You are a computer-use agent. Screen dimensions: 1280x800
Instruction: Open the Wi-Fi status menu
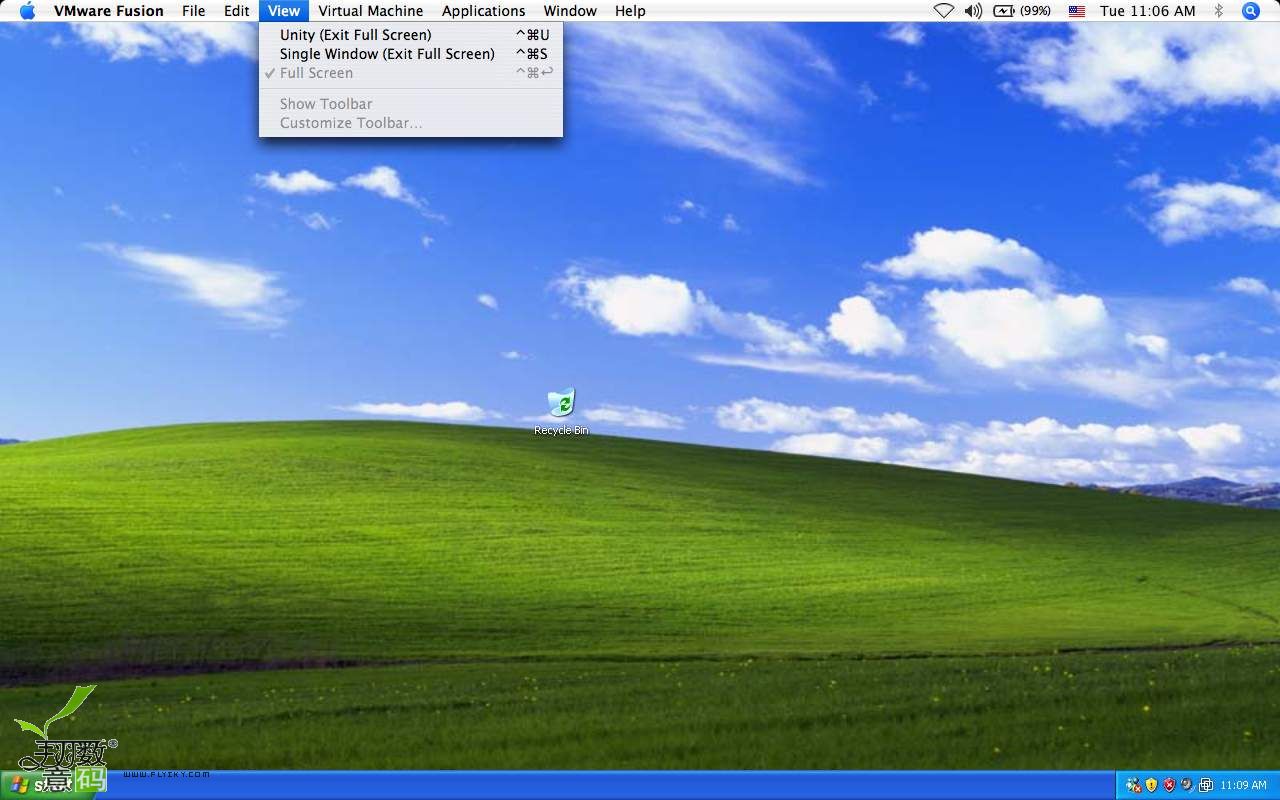(x=944, y=11)
